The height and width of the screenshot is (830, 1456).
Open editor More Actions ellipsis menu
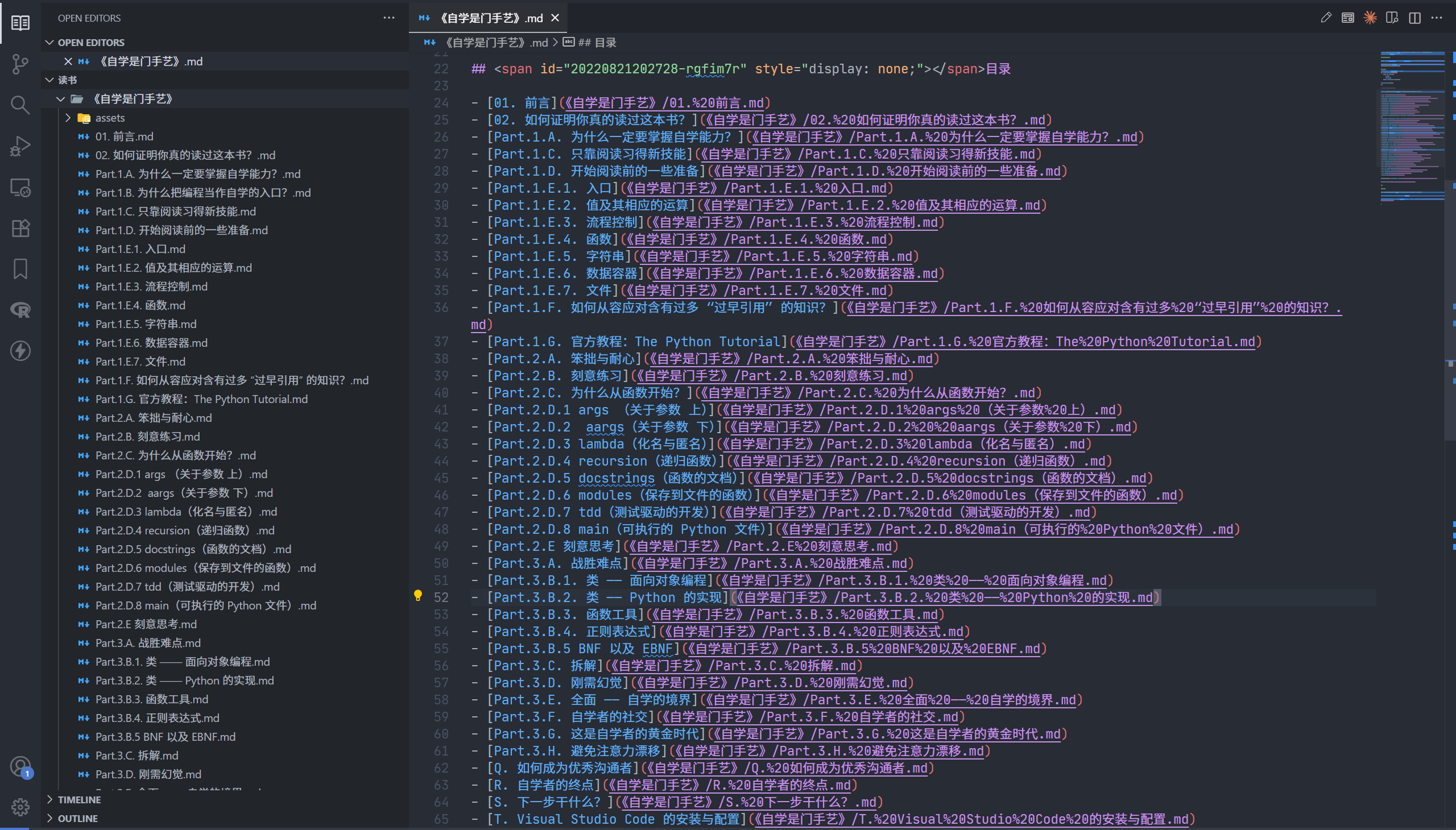pos(1437,18)
